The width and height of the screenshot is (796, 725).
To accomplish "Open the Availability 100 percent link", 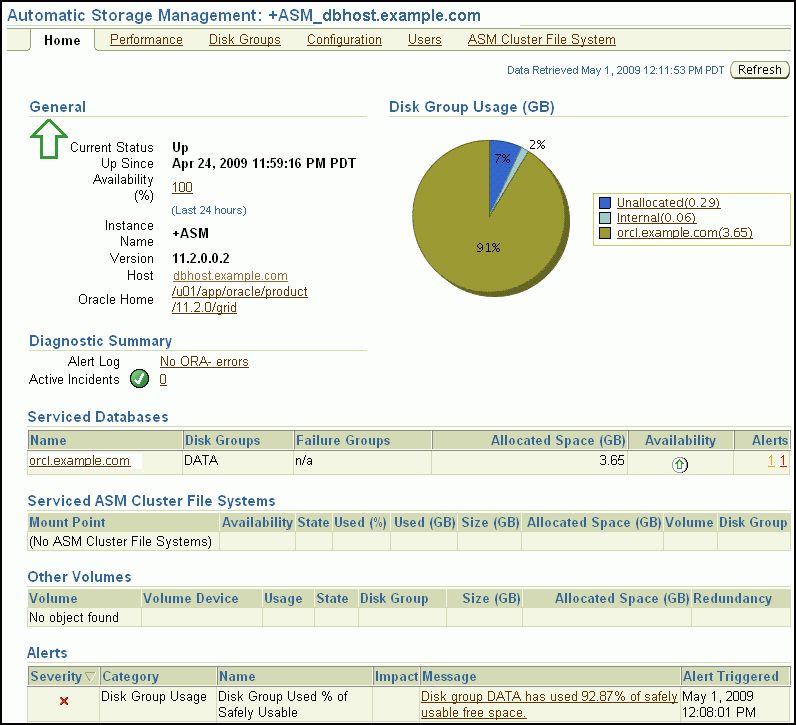I will point(182,187).
